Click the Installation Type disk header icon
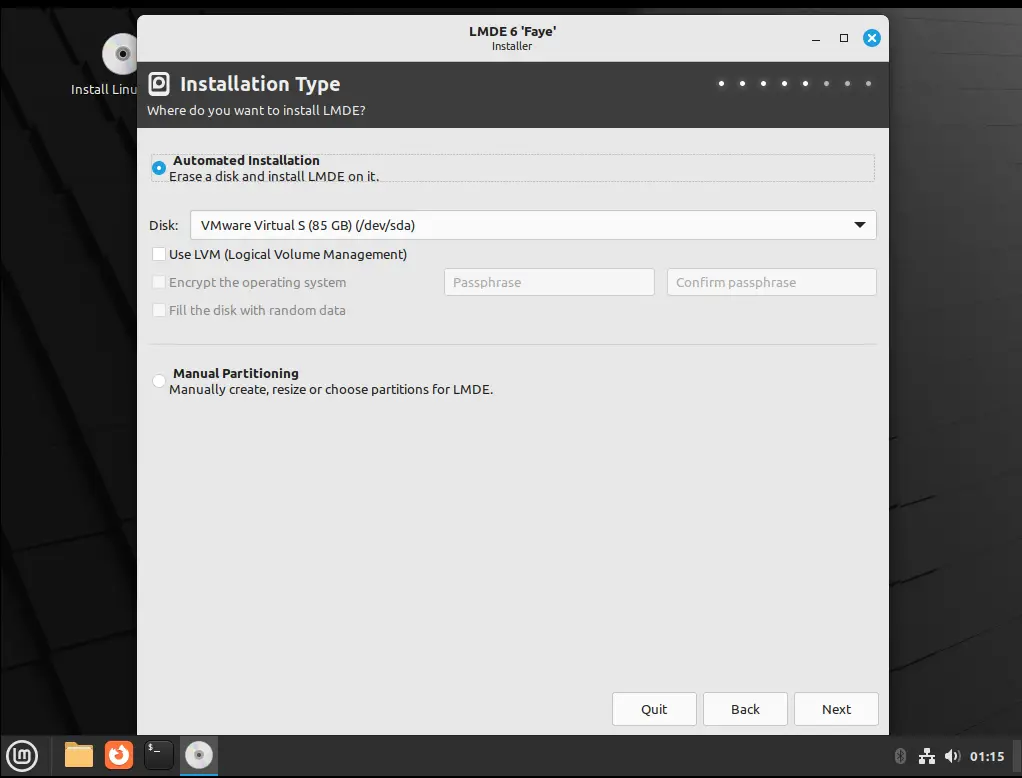 pos(159,84)
